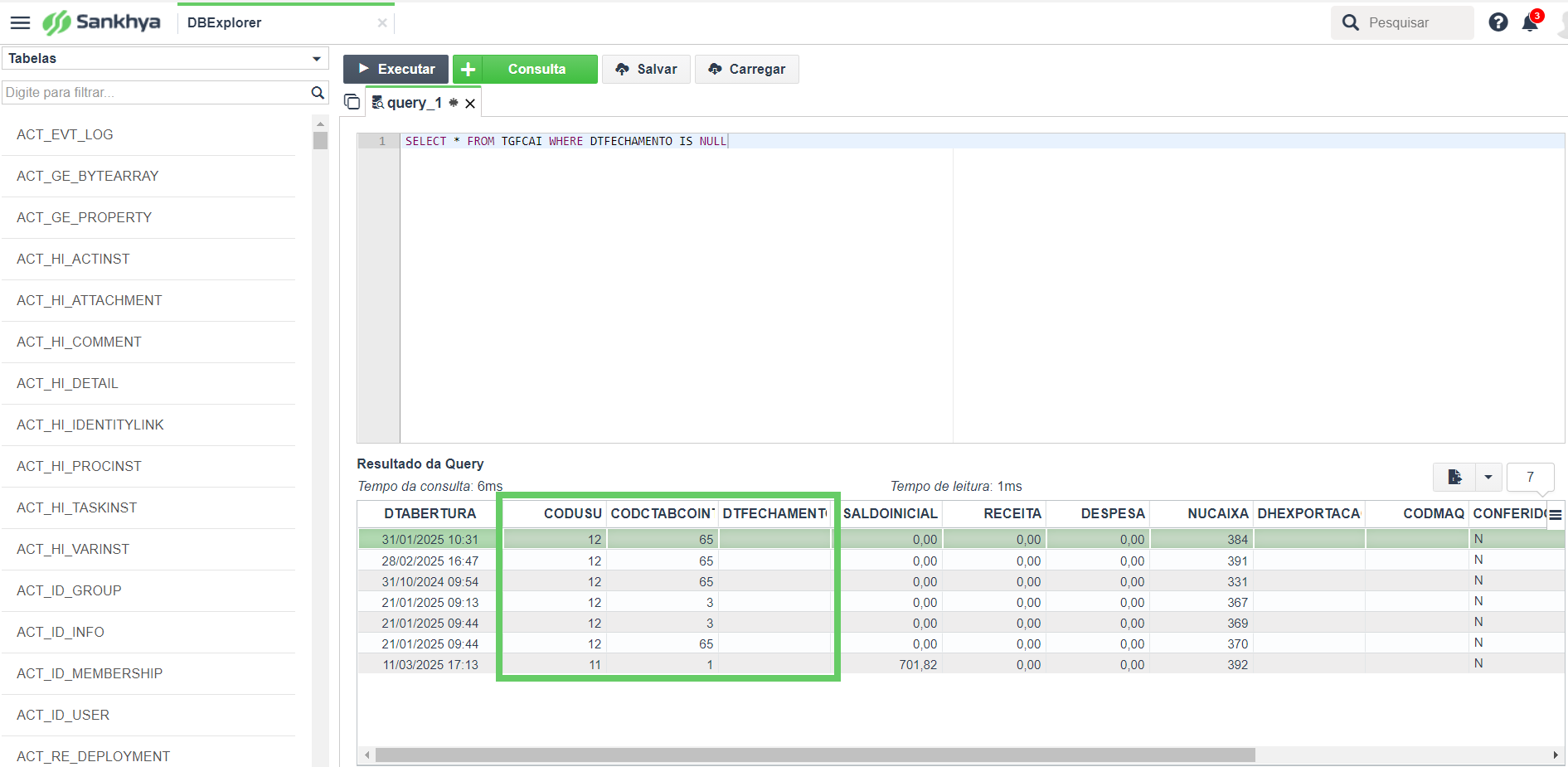Sort by CODMAQ column header
This screenshot has height=767, width=1568.
click(1417, 513)
